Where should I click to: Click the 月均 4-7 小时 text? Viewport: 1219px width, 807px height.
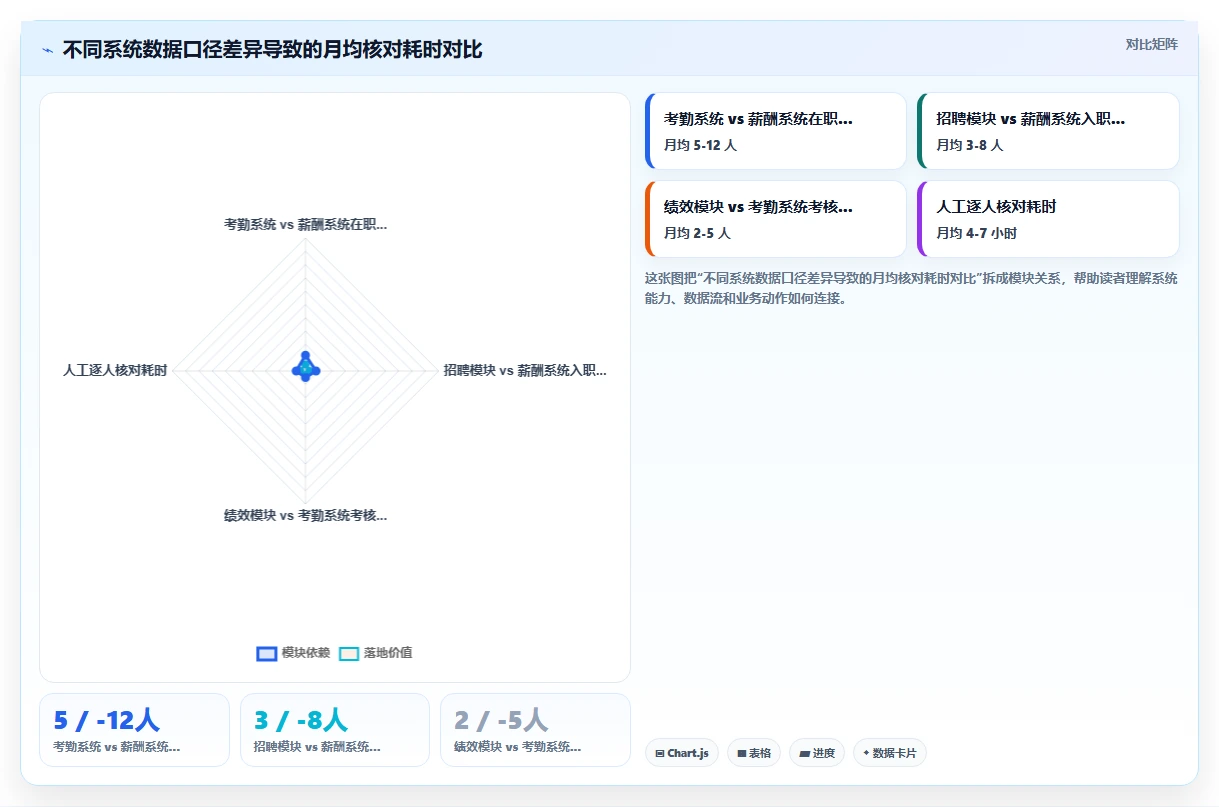point(976,233)
